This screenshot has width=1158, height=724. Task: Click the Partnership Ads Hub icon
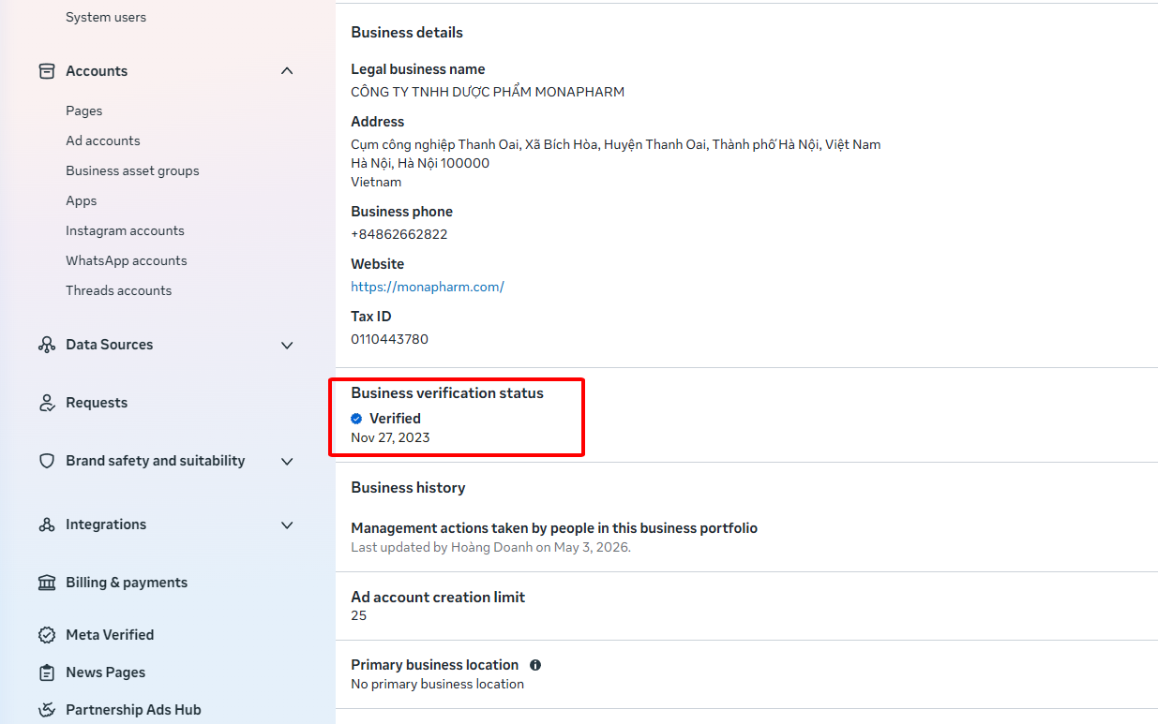coord(47,710)
